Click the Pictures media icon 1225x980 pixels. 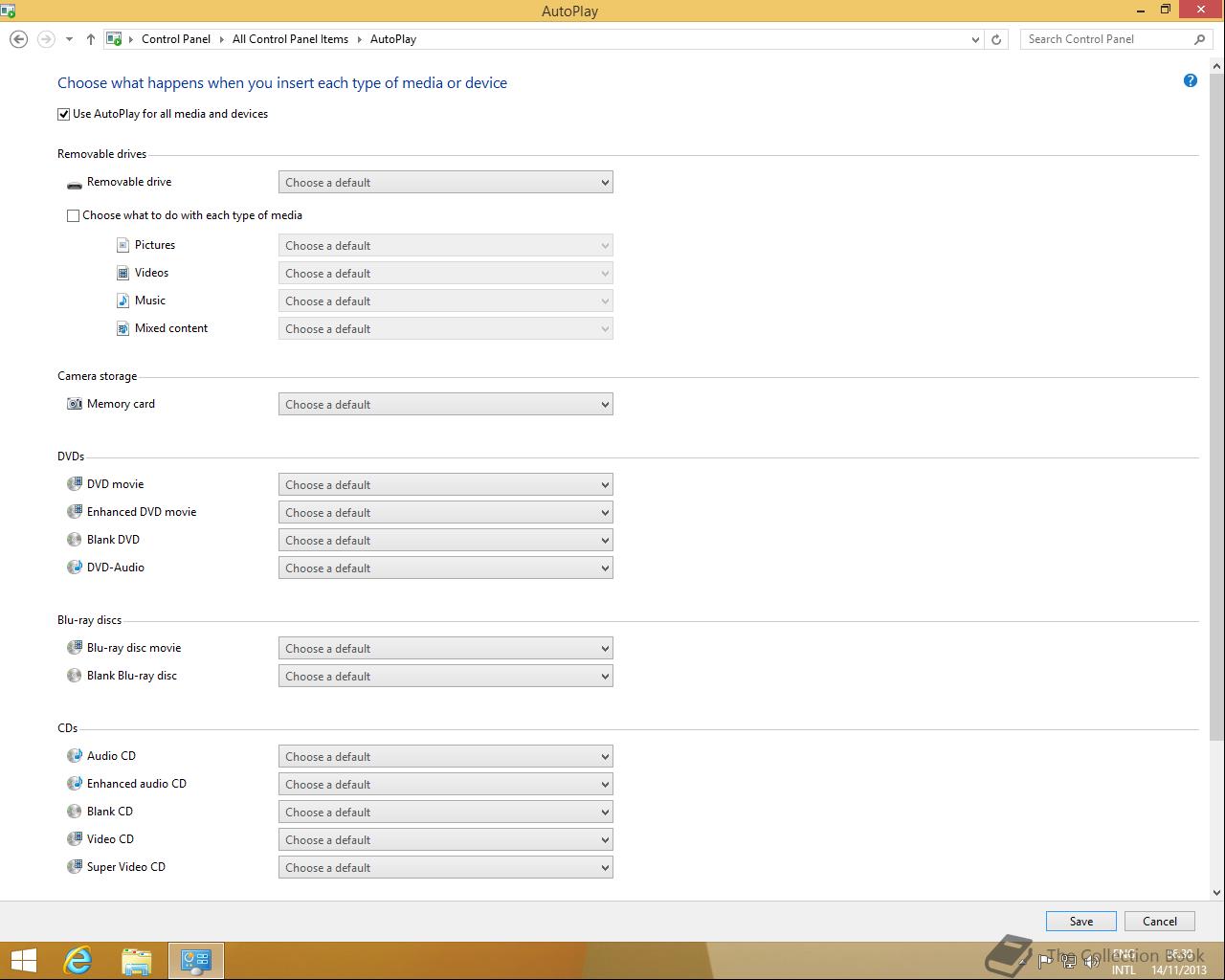[x=122, y=246]
